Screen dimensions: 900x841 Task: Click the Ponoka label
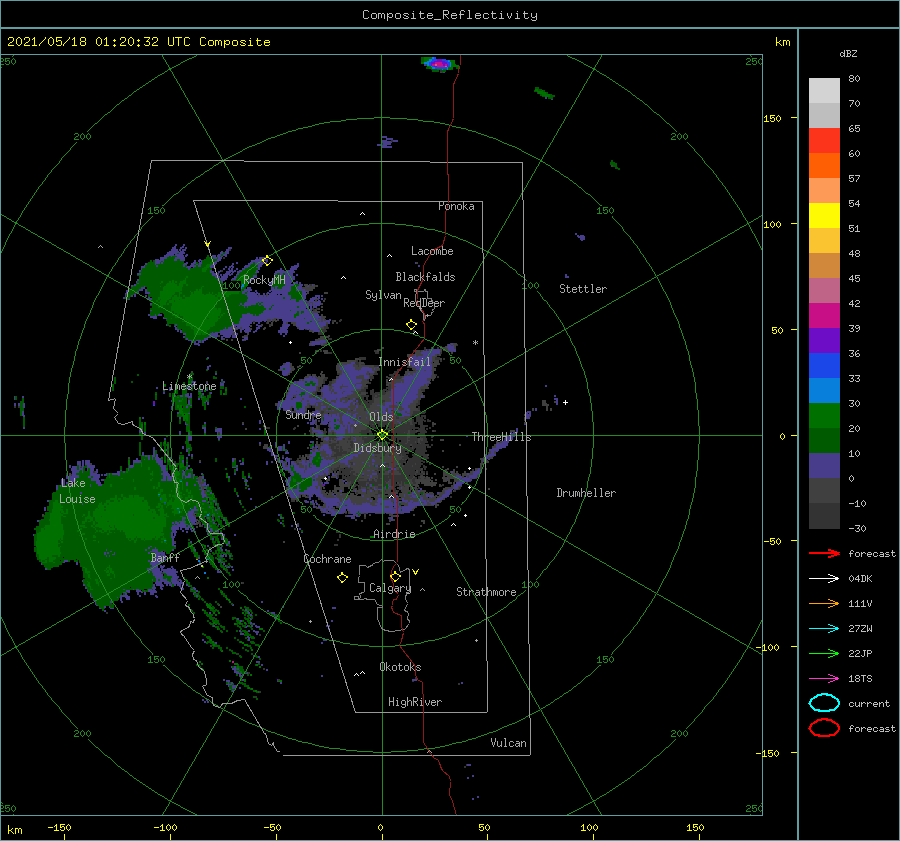456,206
